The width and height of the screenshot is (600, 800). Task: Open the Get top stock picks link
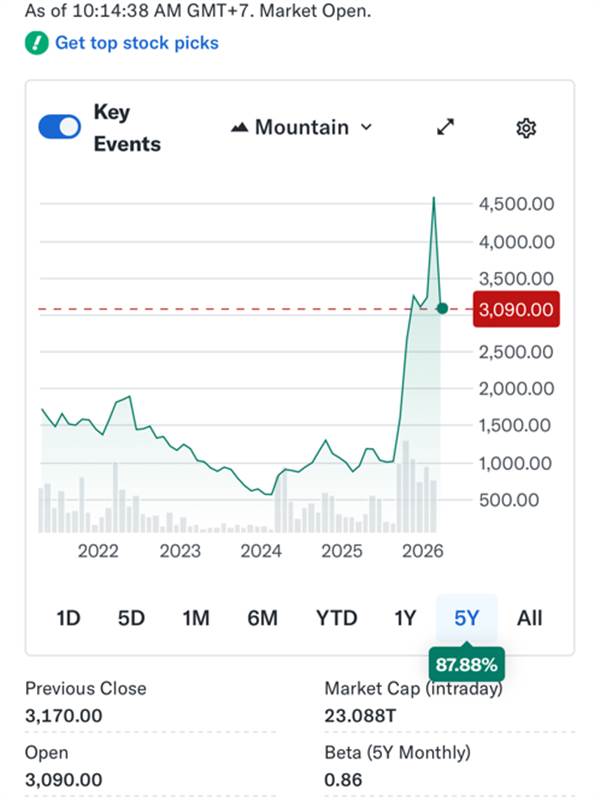(136, 43)
